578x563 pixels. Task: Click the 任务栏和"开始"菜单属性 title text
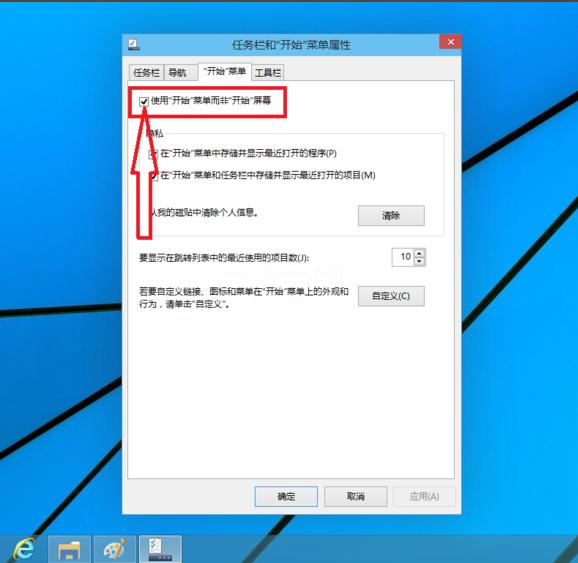coord(291,45)
